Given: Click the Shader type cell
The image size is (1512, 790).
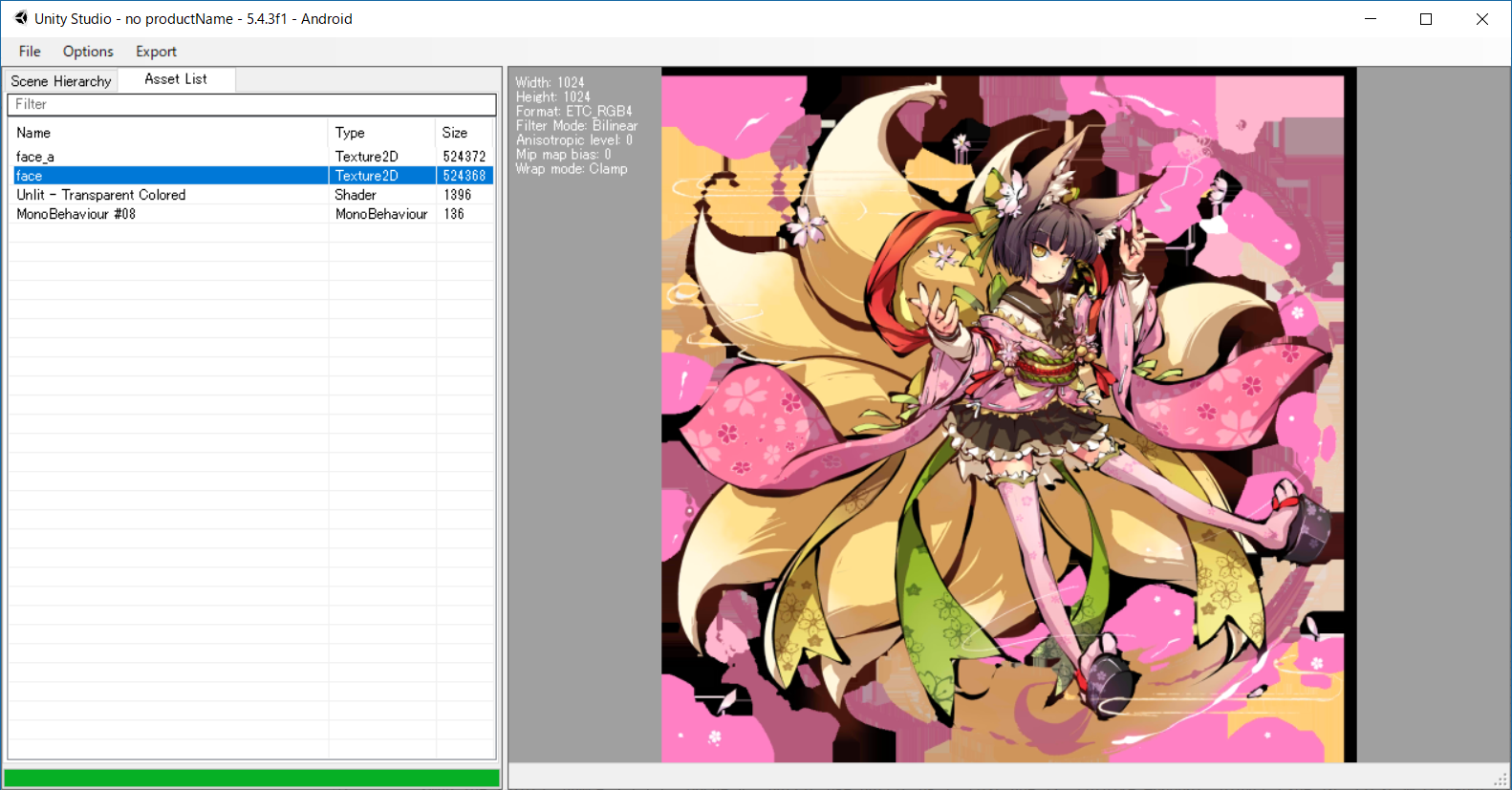Looking at the screenshot, I should tap(356, 195).
